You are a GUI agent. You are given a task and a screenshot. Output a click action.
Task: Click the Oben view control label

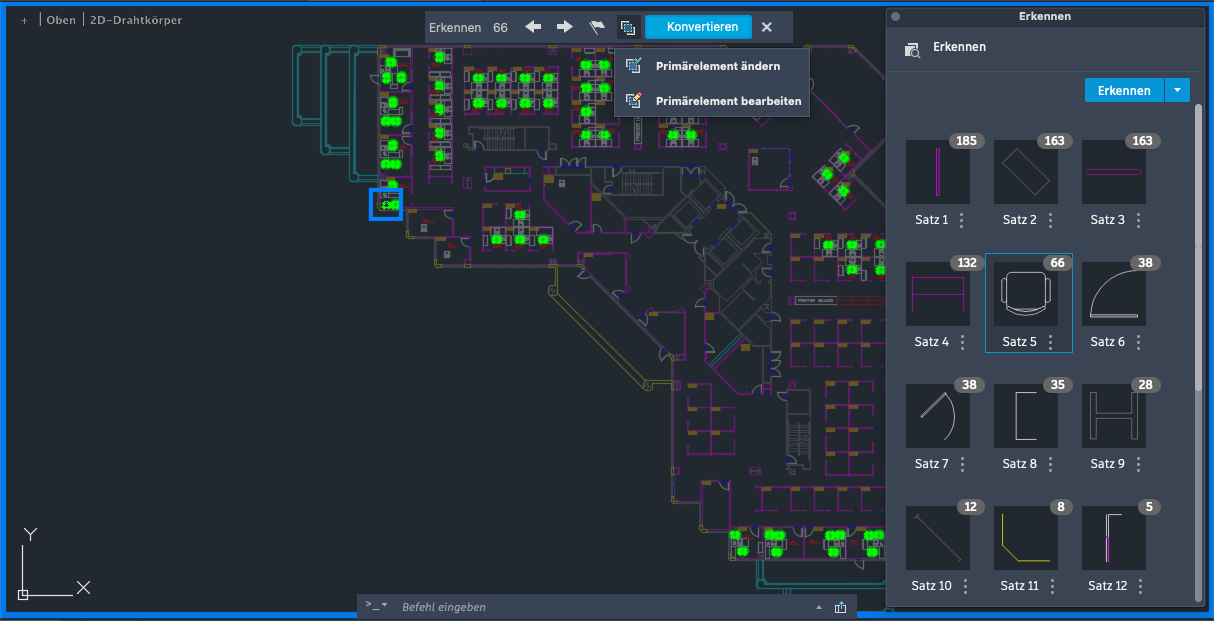(x=61, y=20)
